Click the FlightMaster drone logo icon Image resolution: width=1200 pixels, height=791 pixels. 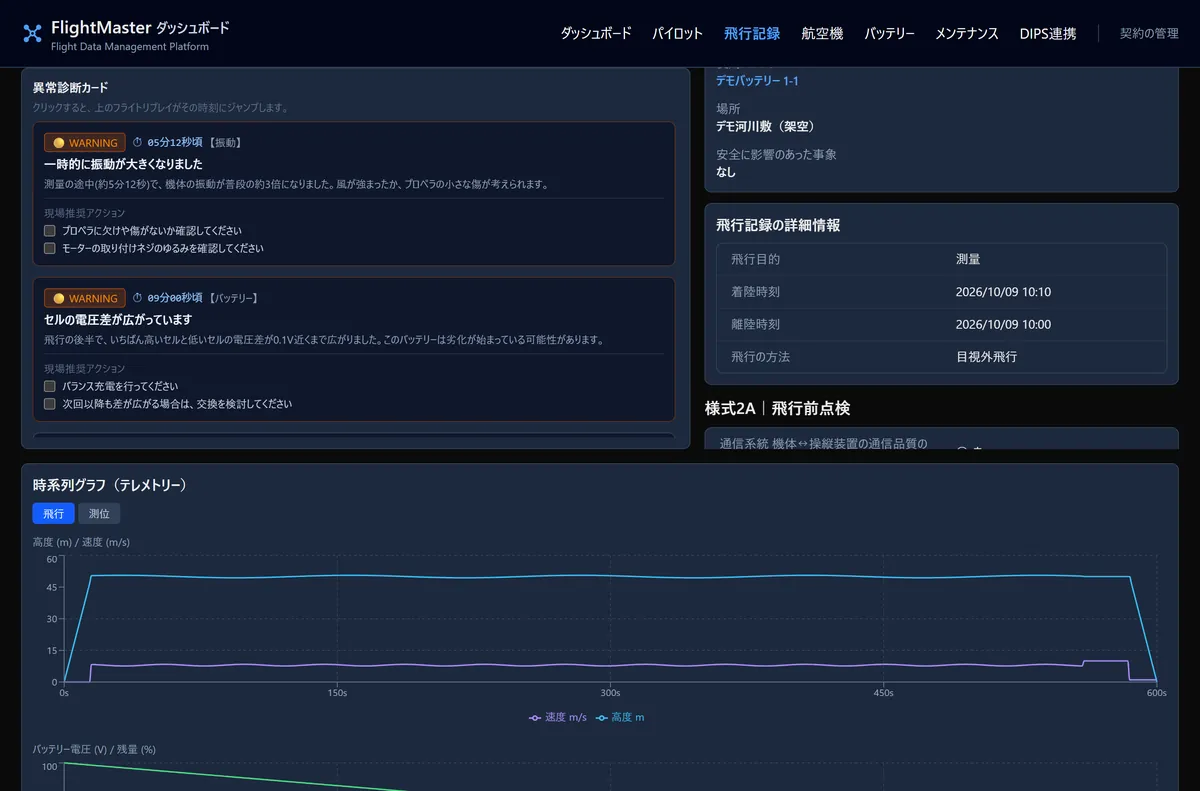32,33
